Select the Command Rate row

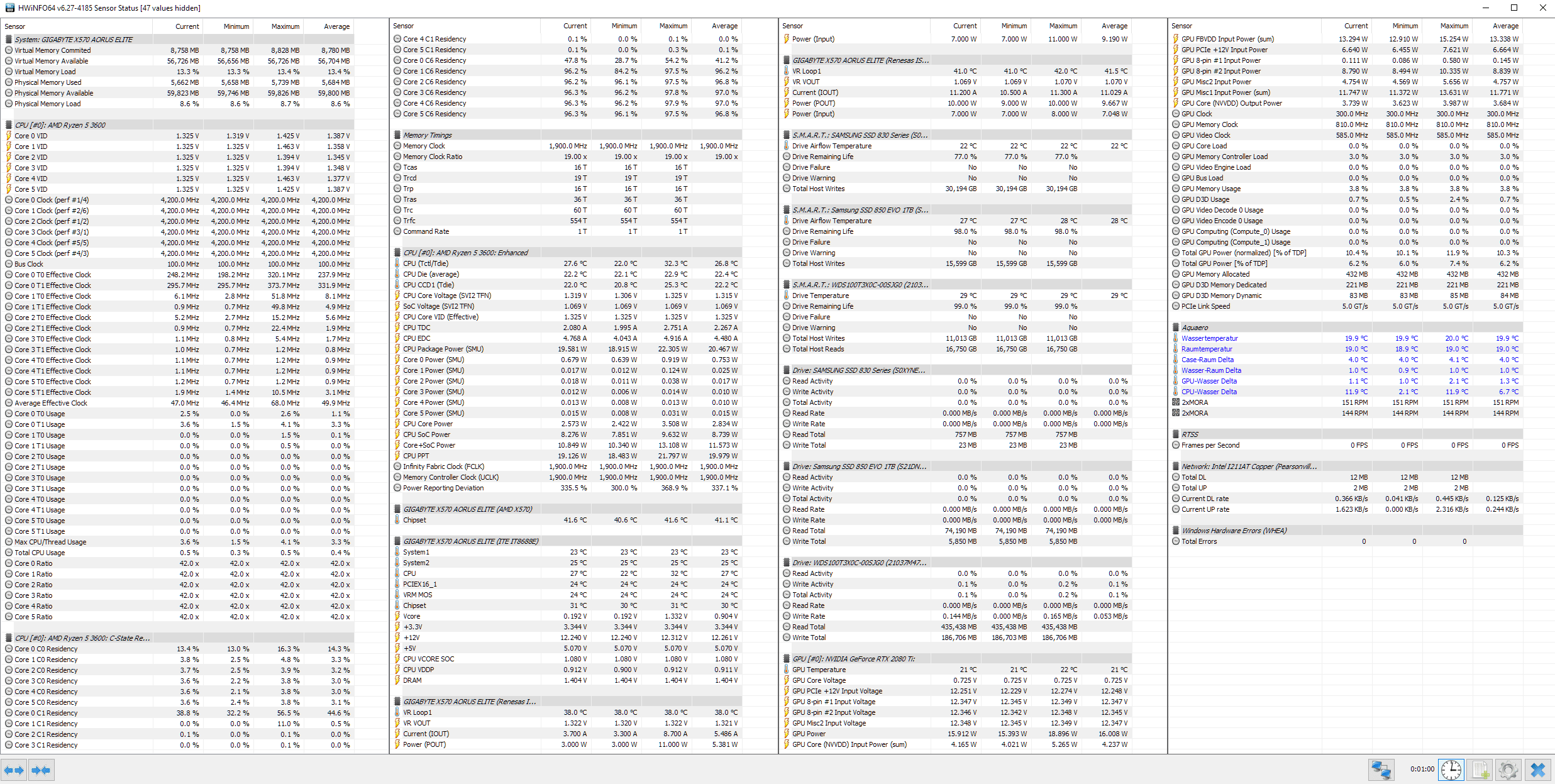click(567, 231)
